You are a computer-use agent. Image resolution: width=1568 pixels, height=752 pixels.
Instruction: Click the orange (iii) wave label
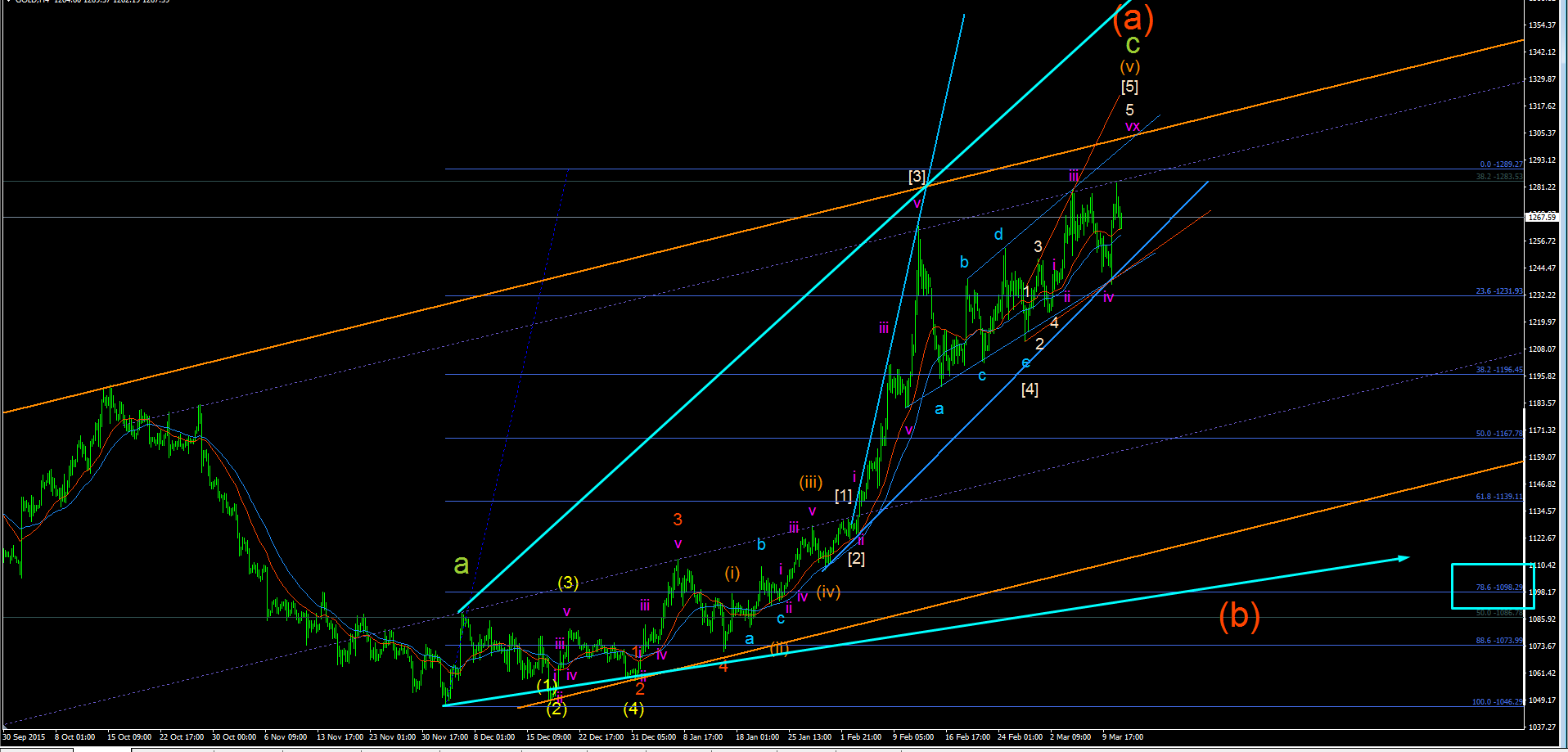(811, 482)
